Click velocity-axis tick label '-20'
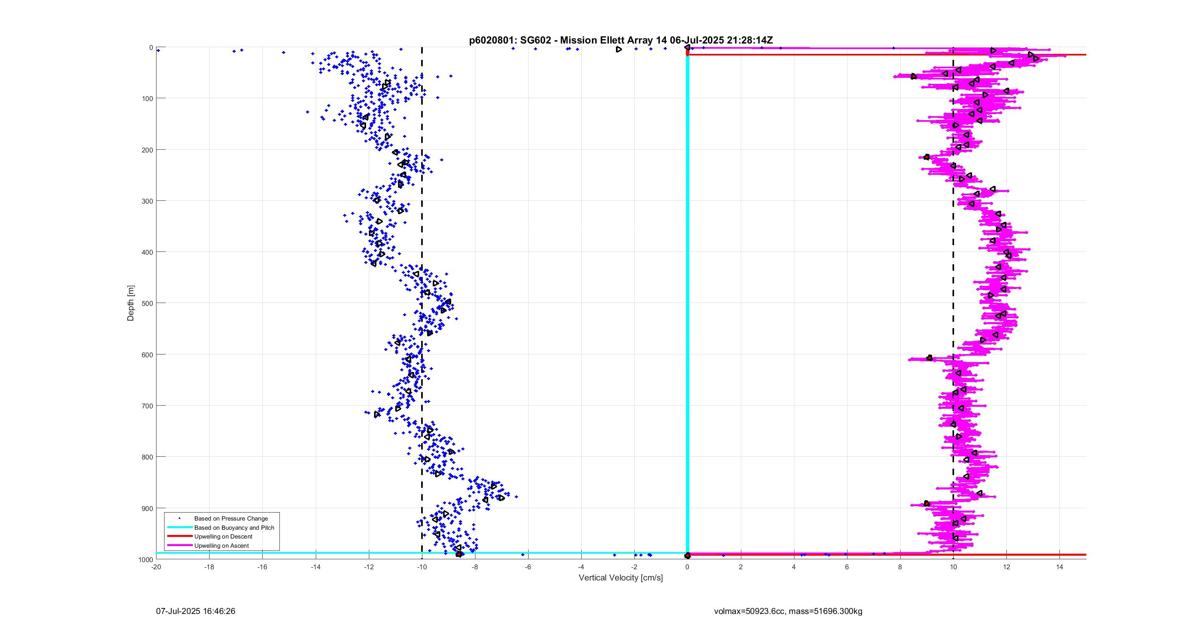Image resolution: width=1200 pixels, height=628 pixels. (x=156, y=567)
